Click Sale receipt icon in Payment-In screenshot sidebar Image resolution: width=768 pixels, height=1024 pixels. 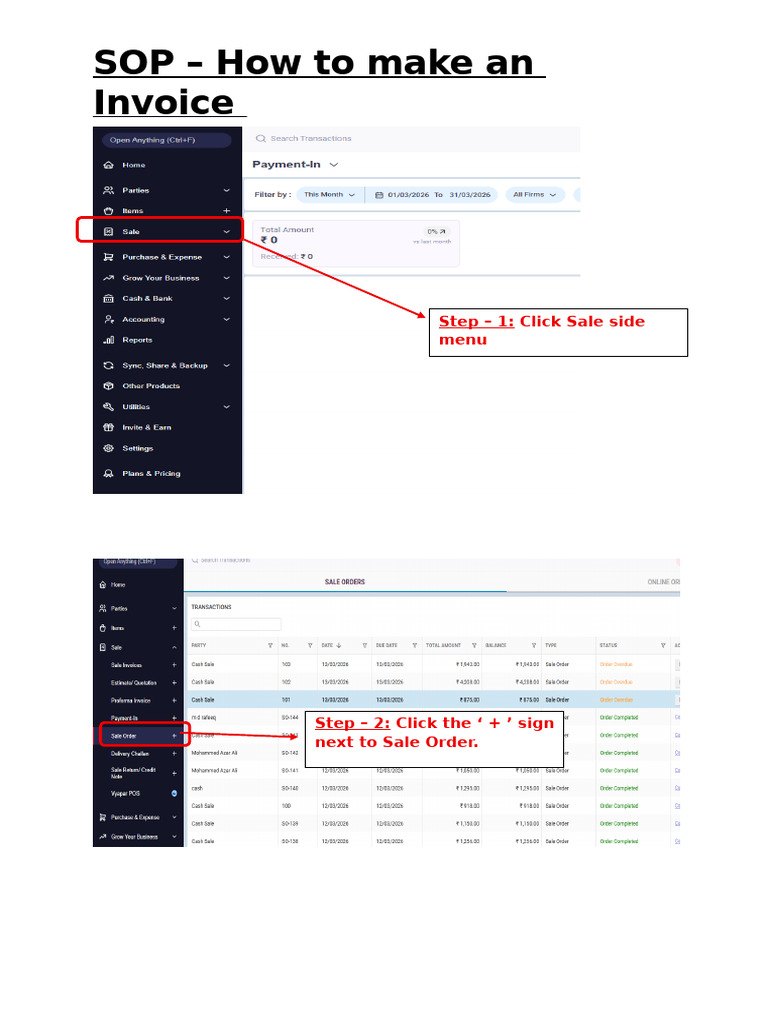[x=108, y=232]
